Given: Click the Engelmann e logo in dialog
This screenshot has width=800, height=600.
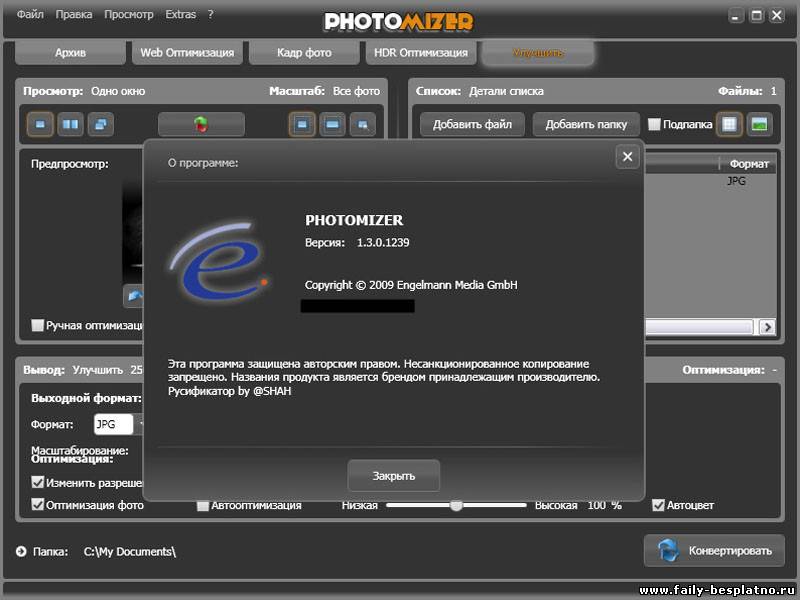Looking at the screenshot, I should 219,262.
